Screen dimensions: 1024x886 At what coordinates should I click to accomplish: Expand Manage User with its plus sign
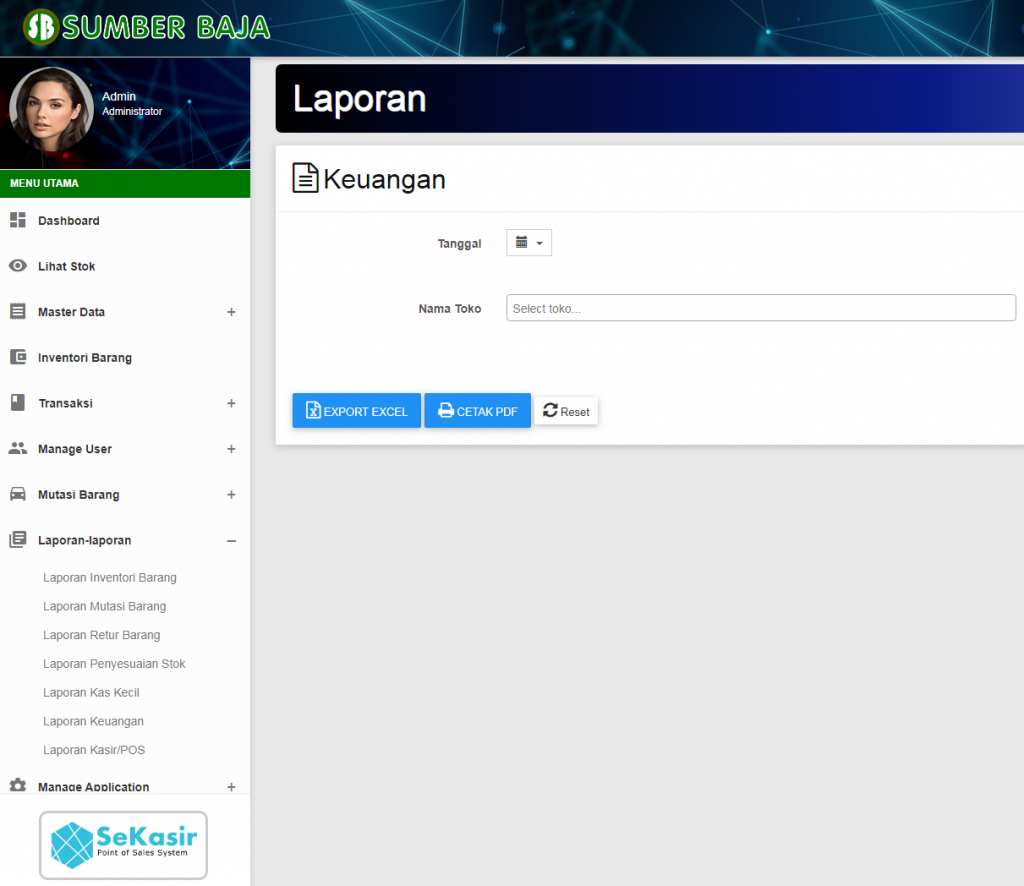point(231,449)
